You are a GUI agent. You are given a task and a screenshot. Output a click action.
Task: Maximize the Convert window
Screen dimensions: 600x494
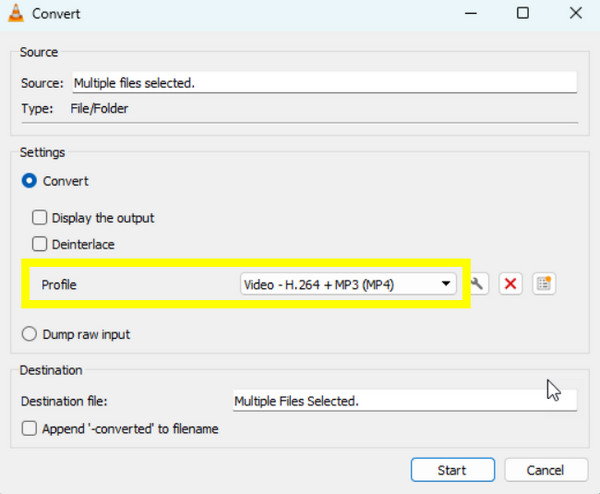coord(523,13)
